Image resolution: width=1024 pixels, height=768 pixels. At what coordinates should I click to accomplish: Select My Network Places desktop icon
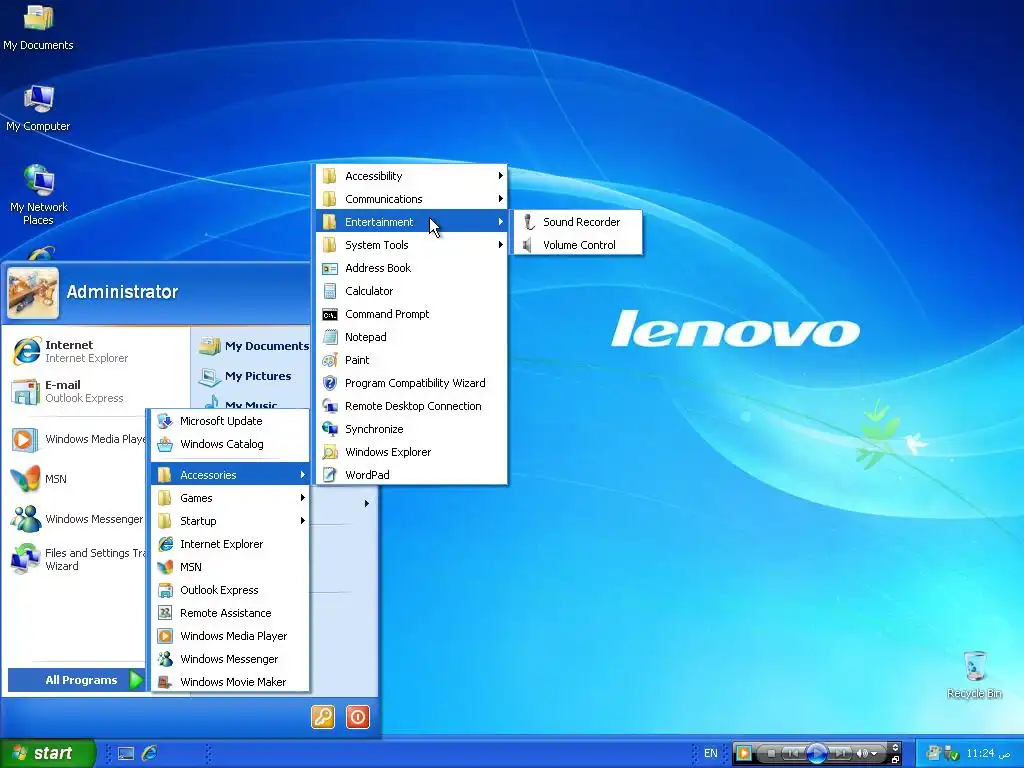39,195
